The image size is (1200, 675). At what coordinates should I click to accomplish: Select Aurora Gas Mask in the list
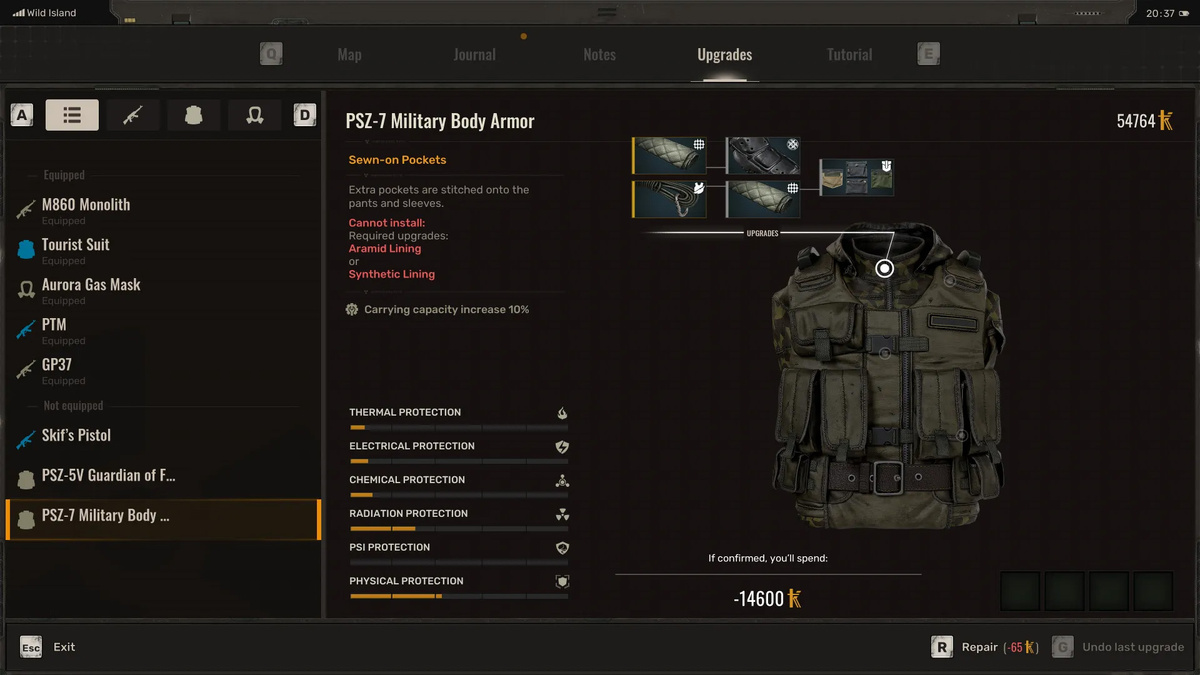[163, 289]
